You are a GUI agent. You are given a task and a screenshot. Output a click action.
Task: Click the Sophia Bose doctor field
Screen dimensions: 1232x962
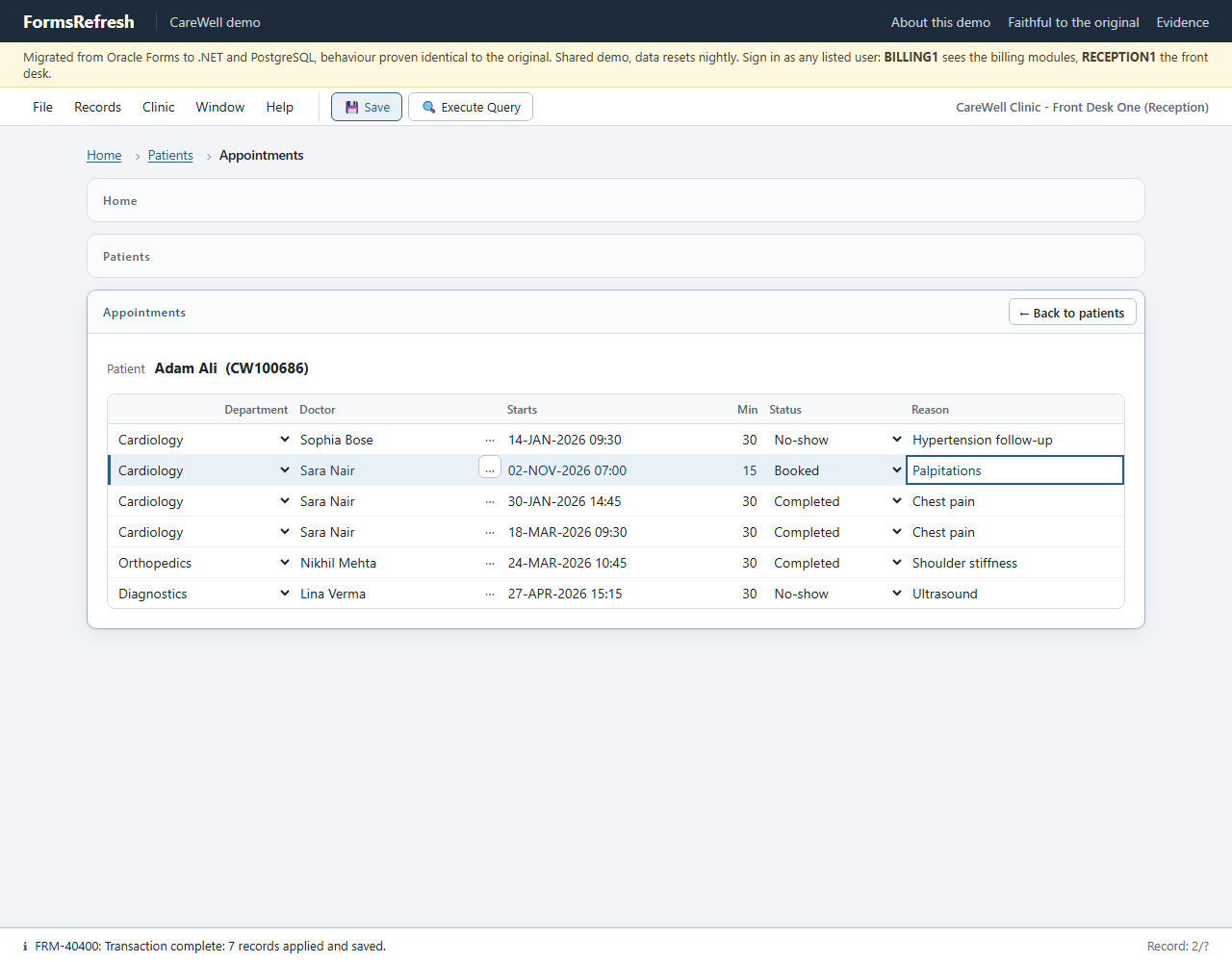(x=386, y=440)
